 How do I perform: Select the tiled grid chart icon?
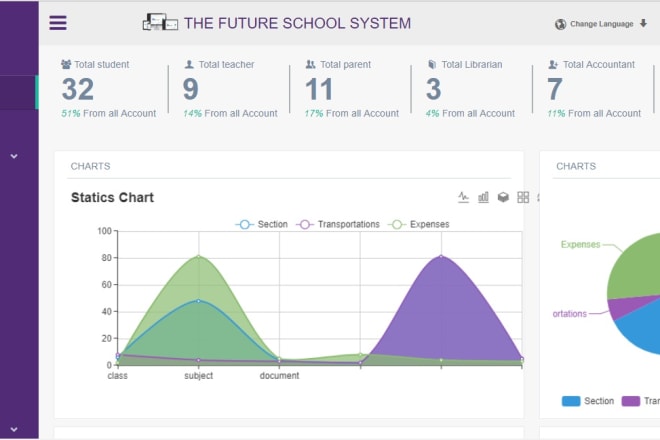[523, 197]
